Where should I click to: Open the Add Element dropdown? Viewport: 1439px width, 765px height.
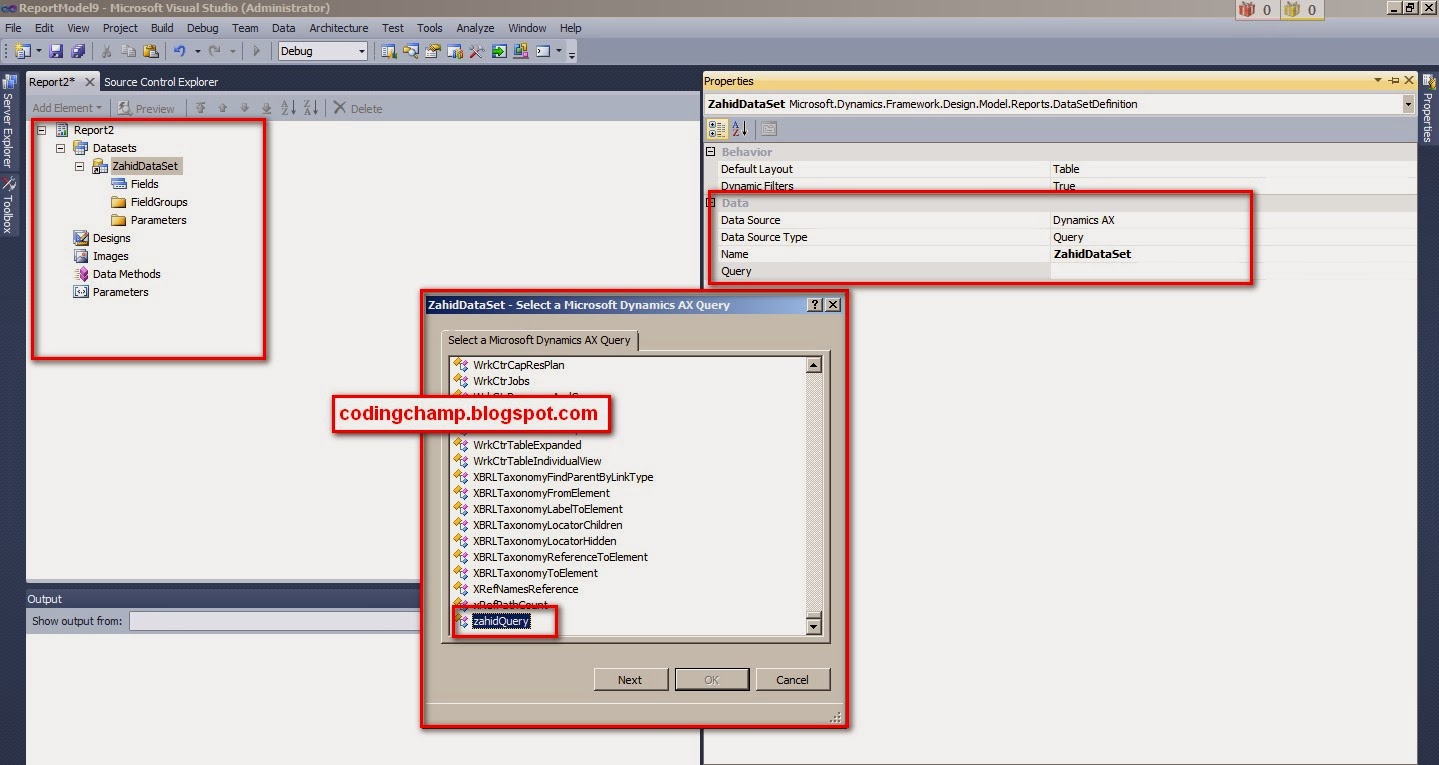(66, 108)
